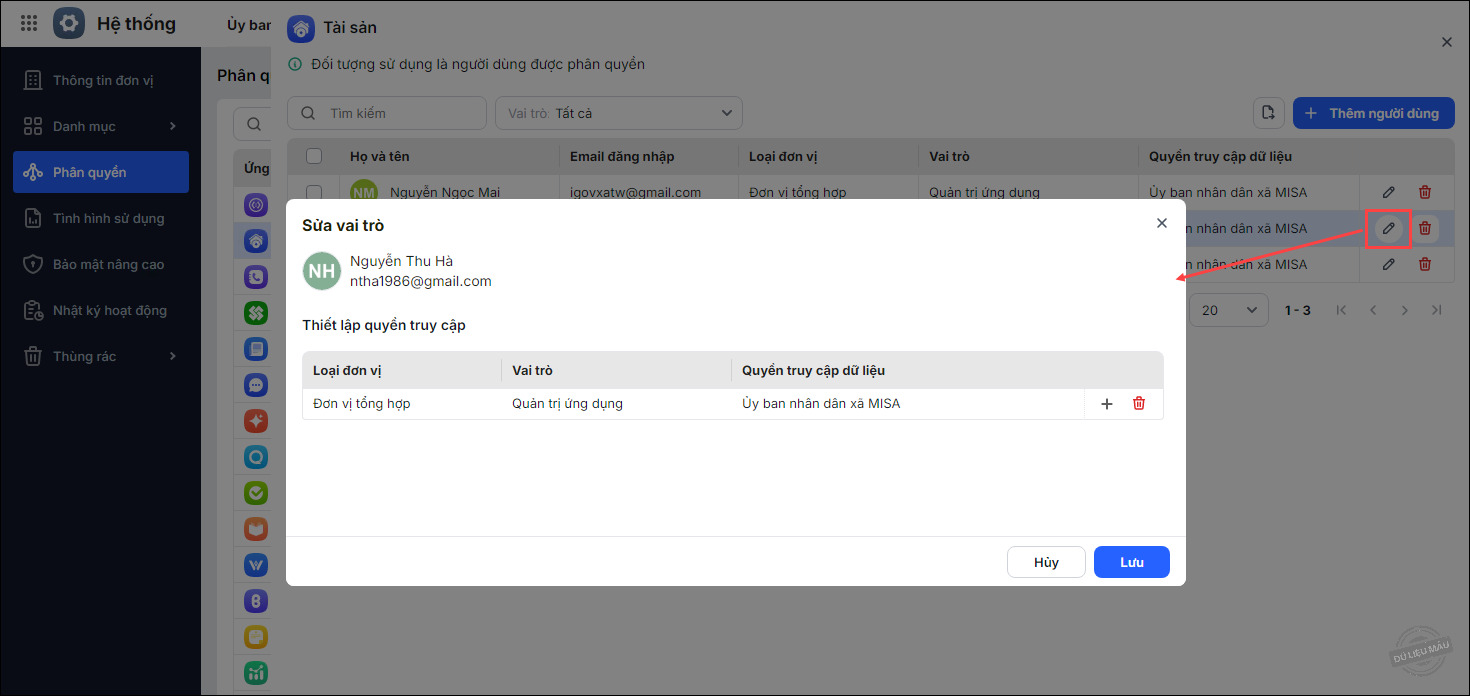Image resolution: width=1470 pixels, height=696 pixels.
Task: Select the blue chat bubble app icon
Action: [256, 385]
